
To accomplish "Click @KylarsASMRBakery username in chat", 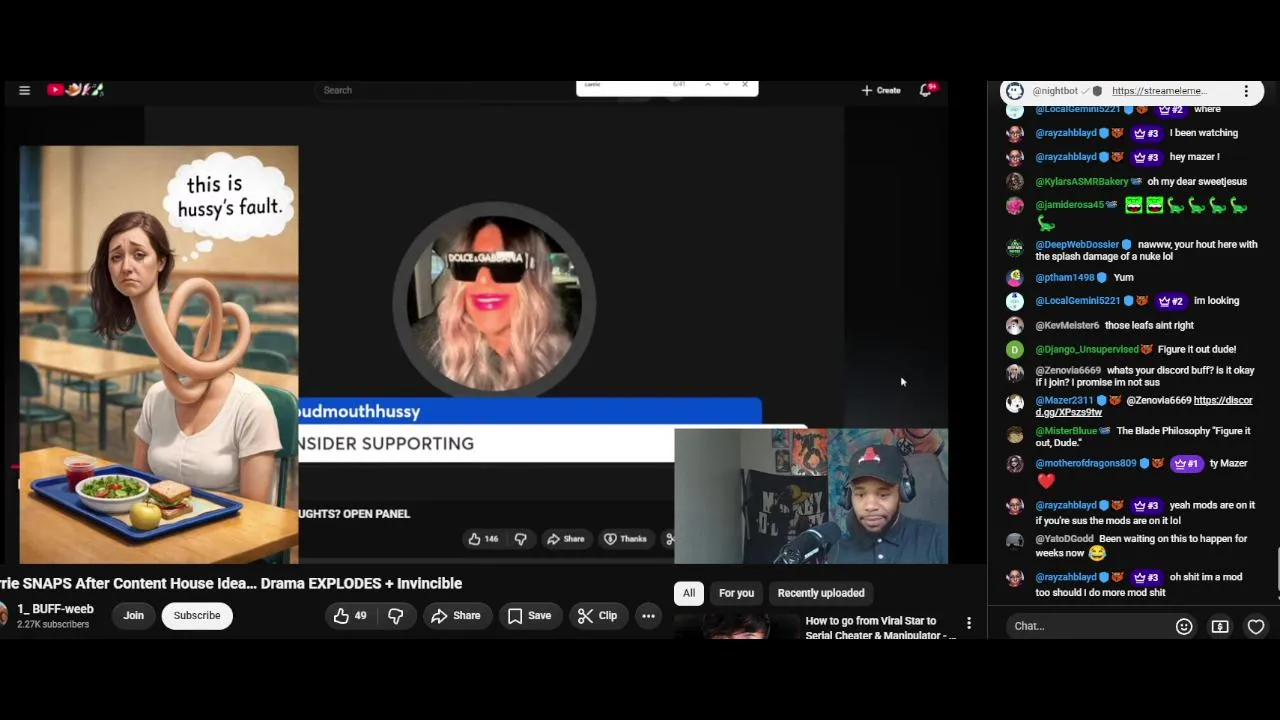I will (1081, 182).
